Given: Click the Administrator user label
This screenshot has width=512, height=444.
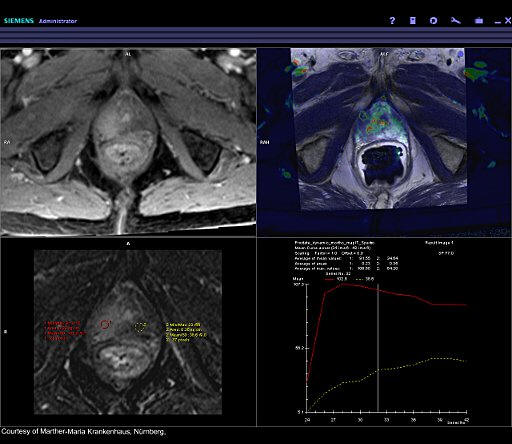Looking at the screenshot, I should (x=58, y=21).
